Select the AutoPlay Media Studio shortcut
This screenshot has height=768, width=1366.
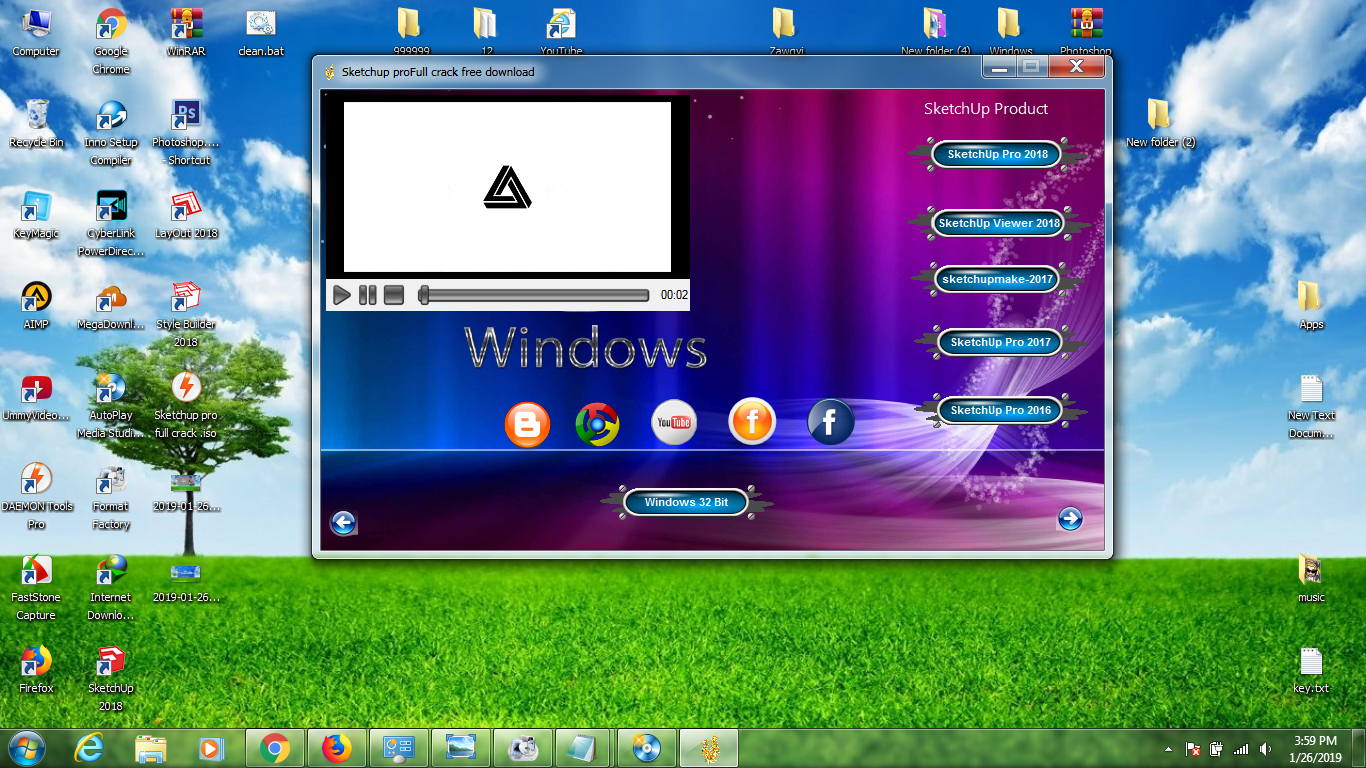(x=111, y=405)
